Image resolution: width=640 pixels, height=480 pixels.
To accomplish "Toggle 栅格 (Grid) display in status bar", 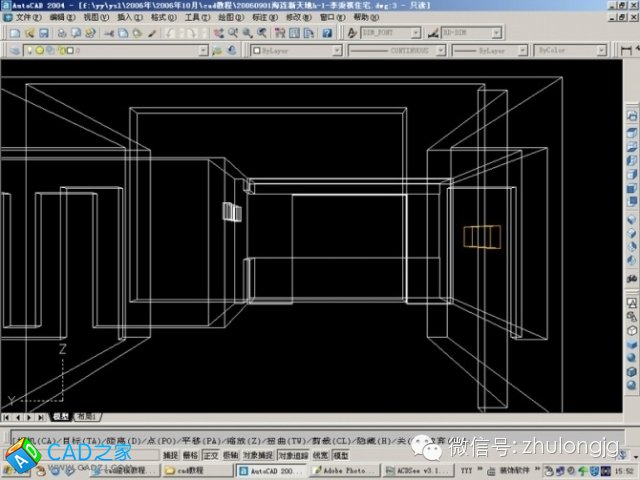I will click(191, 455).
